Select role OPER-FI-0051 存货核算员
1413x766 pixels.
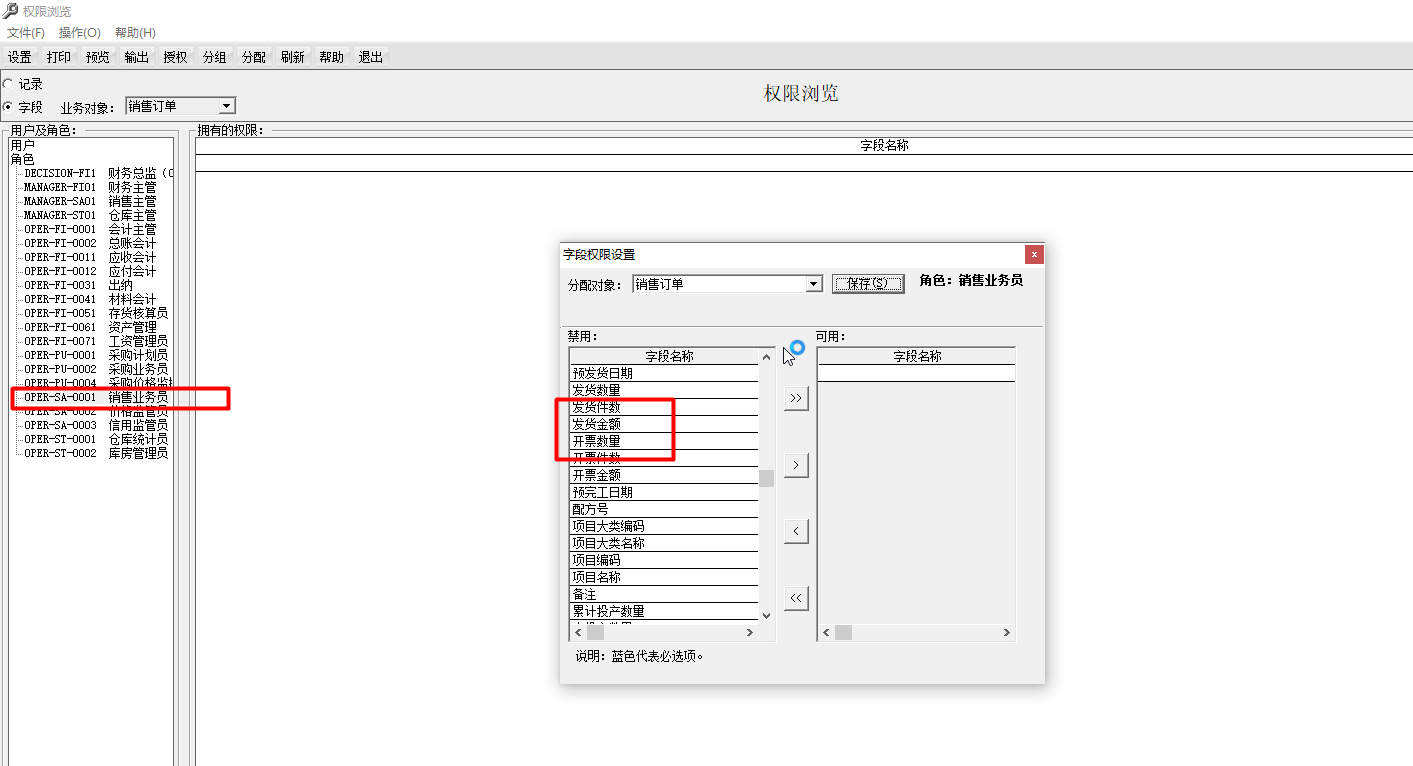[x=96, y=313]
